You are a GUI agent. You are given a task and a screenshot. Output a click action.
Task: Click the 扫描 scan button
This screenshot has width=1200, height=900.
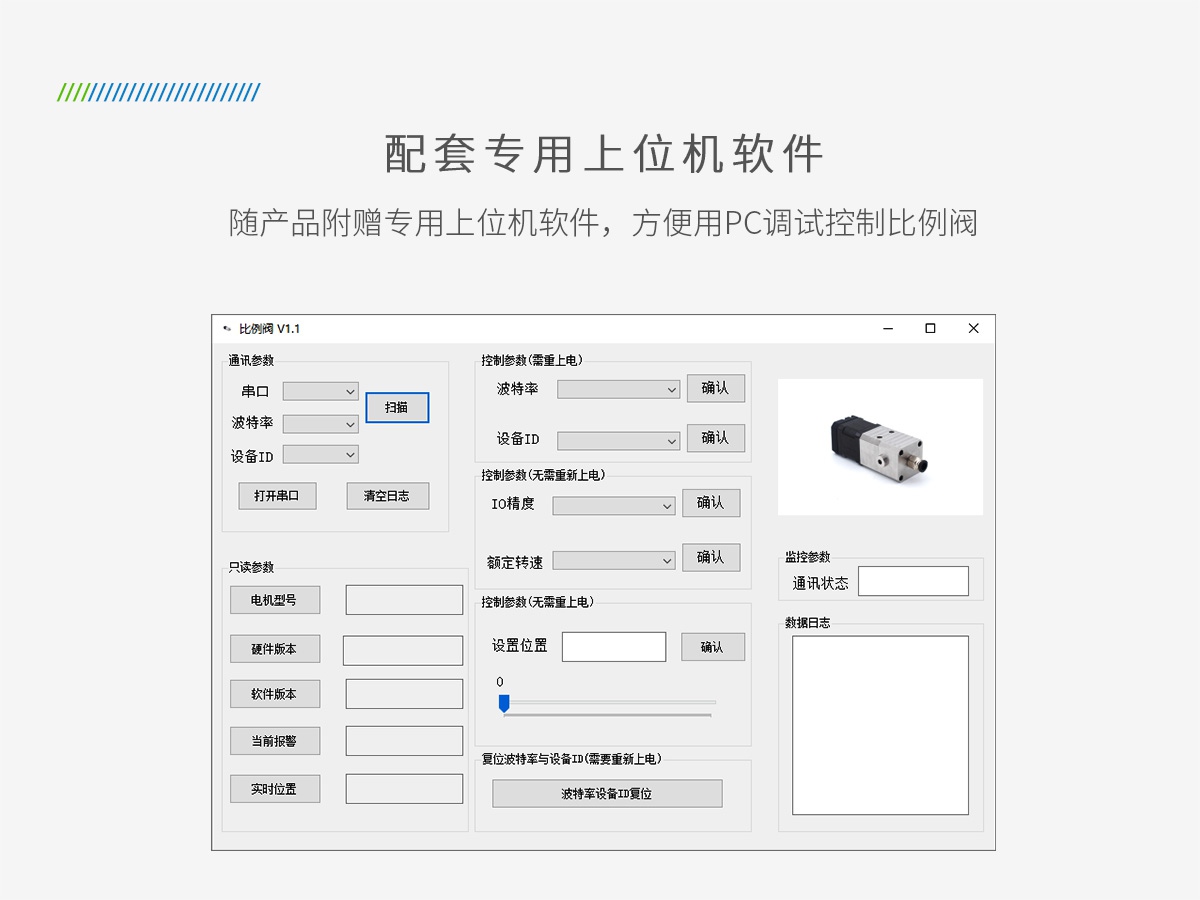pos(397,407)
